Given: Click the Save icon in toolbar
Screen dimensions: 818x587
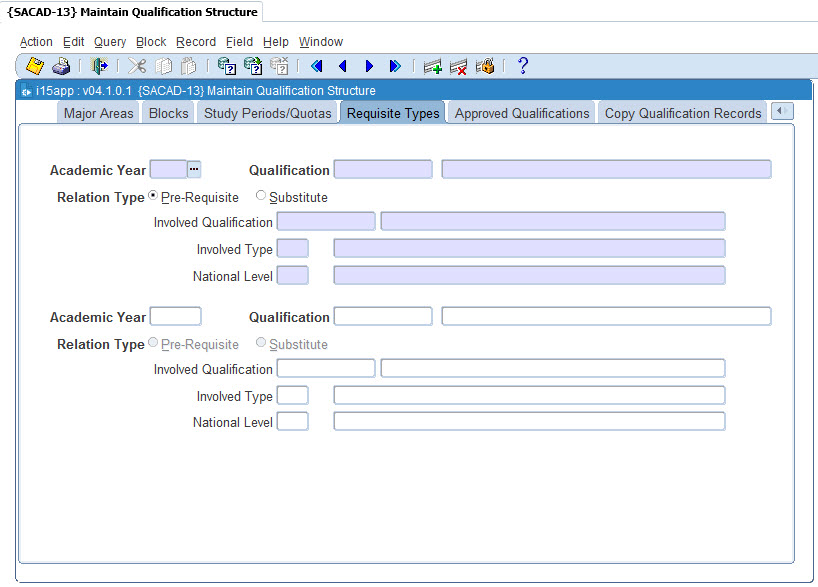Looking at the screenshot, I should [x=35, y=66].
